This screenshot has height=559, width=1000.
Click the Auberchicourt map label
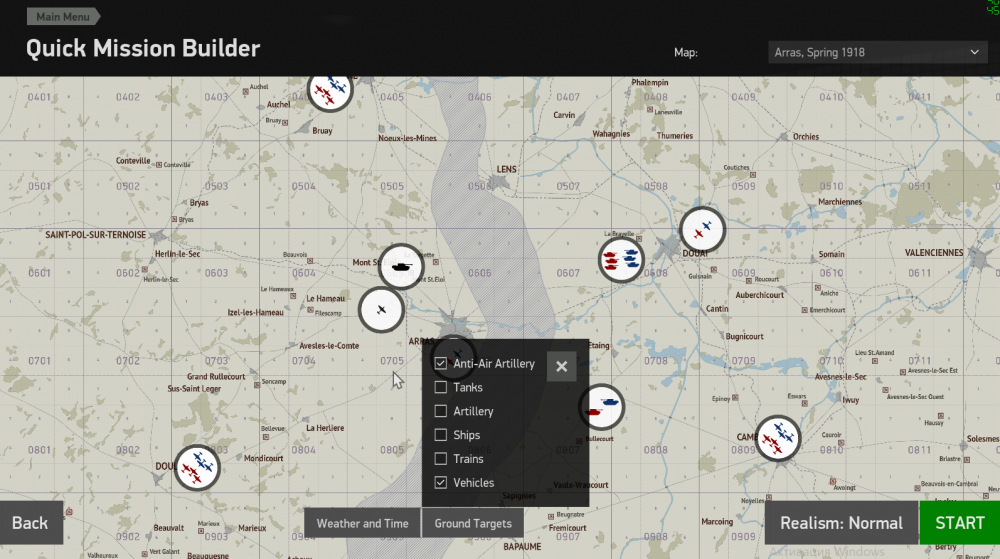(x=760, y=295)
